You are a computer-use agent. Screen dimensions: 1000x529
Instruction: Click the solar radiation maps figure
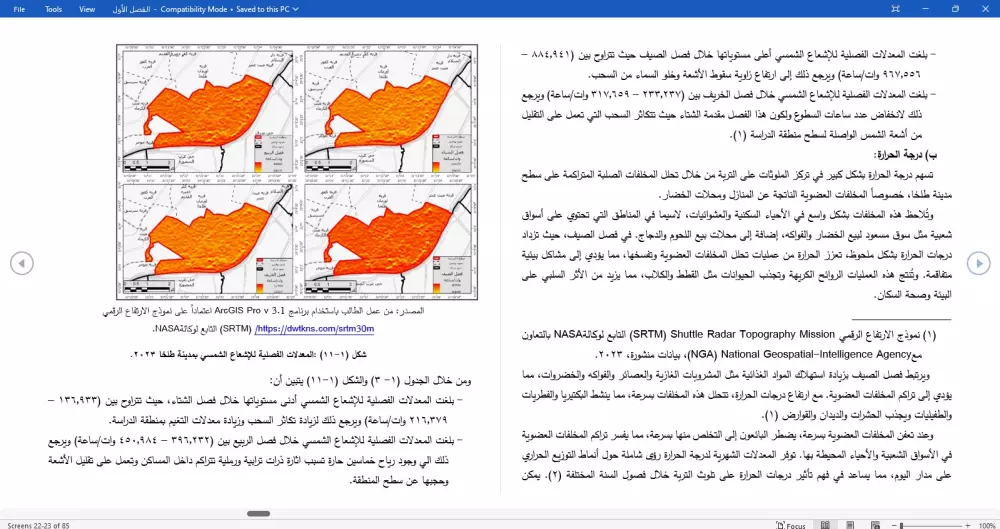(x=297, y=172)
